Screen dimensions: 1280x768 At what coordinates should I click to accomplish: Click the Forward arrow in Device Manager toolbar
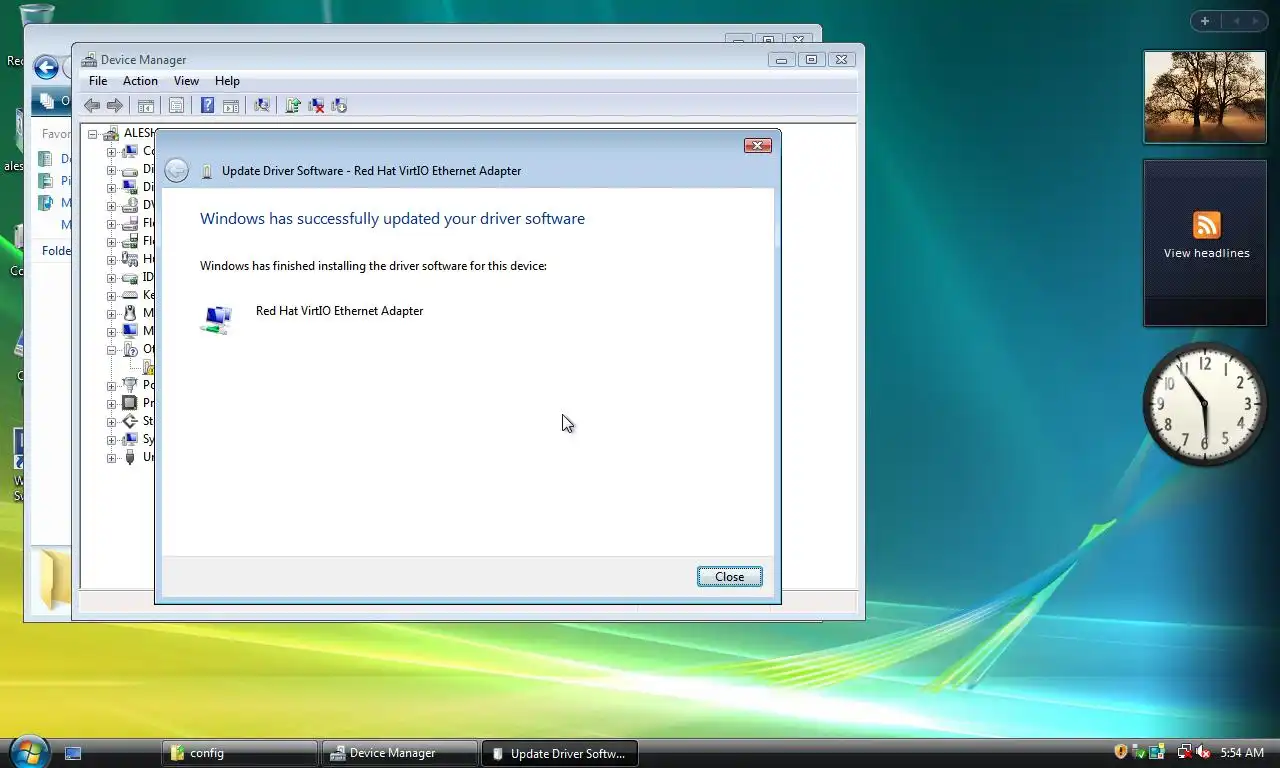tap(115, 105)
